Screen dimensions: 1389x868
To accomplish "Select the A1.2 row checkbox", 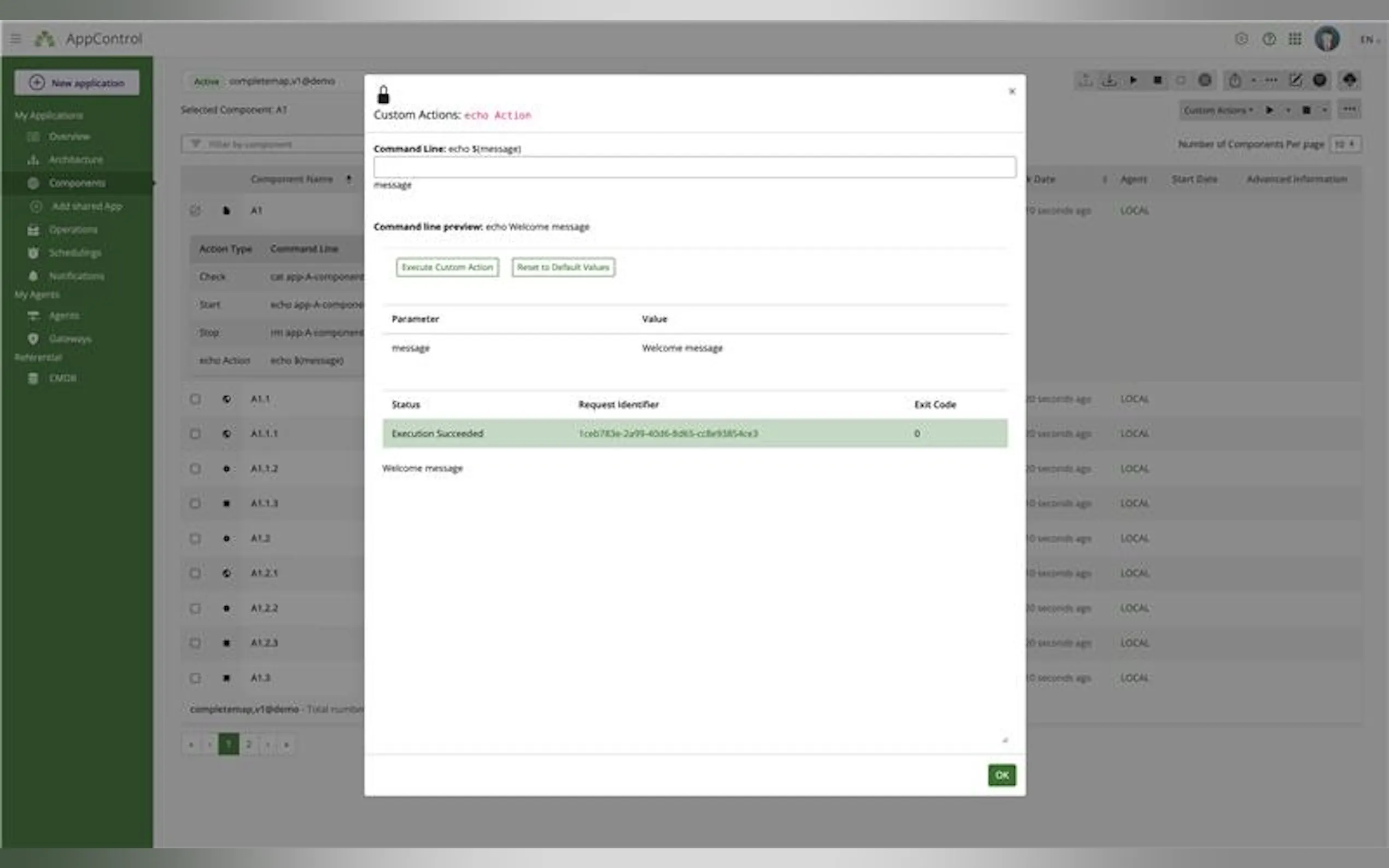I will pos(195,538).
